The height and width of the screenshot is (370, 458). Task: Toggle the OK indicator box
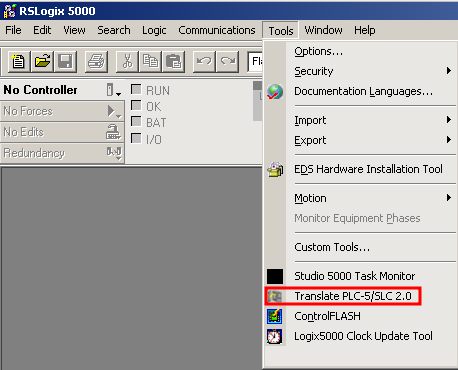pos(136,105)
